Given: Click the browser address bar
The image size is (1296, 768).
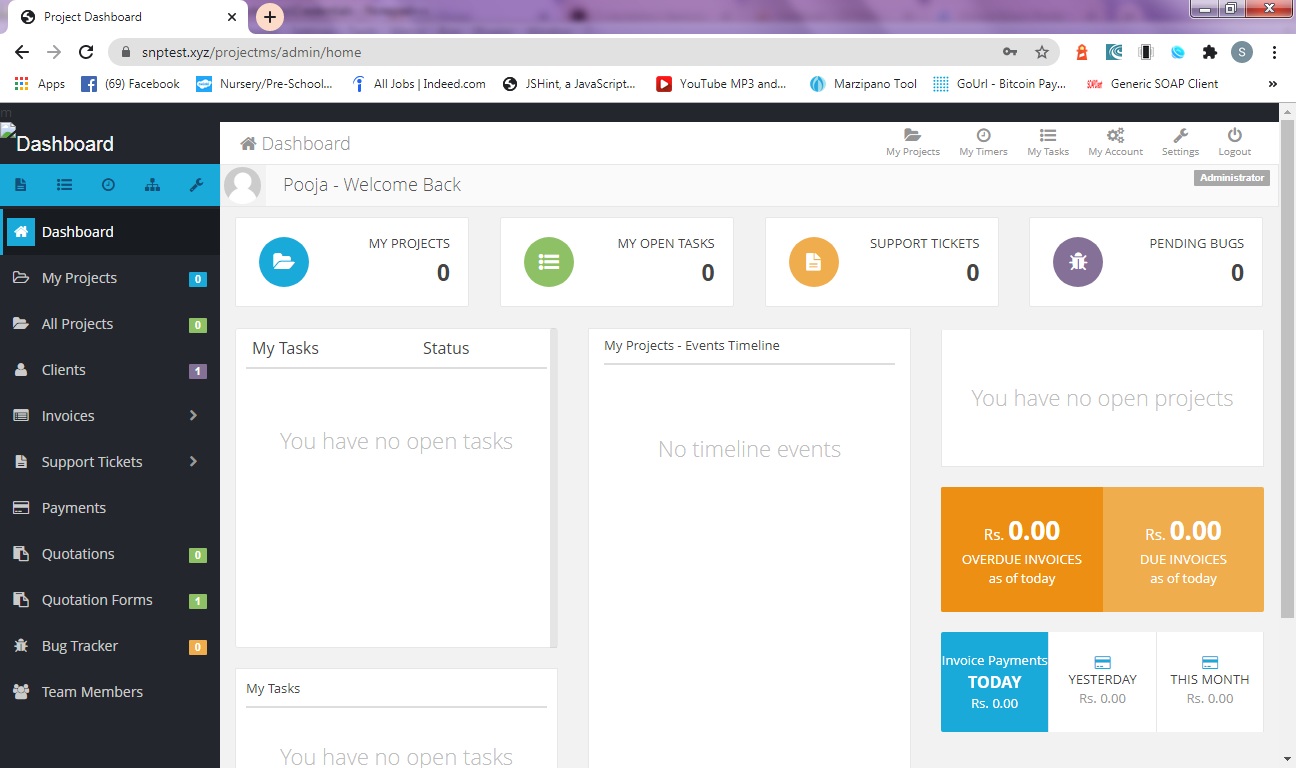Looking at the screenshot, I should [x=560, y=52].
